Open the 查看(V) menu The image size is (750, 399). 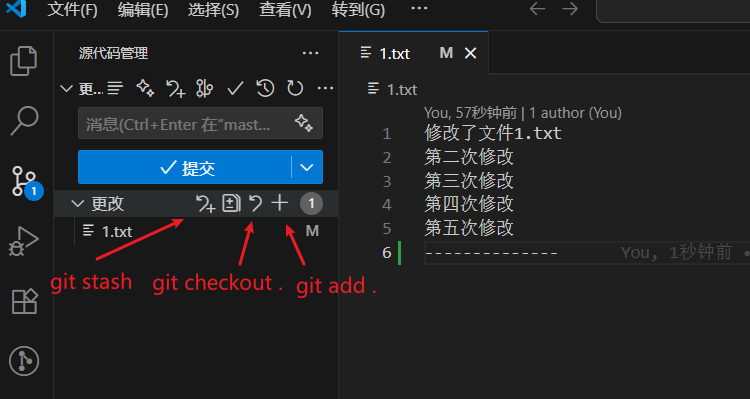click(x=285, y=10)
